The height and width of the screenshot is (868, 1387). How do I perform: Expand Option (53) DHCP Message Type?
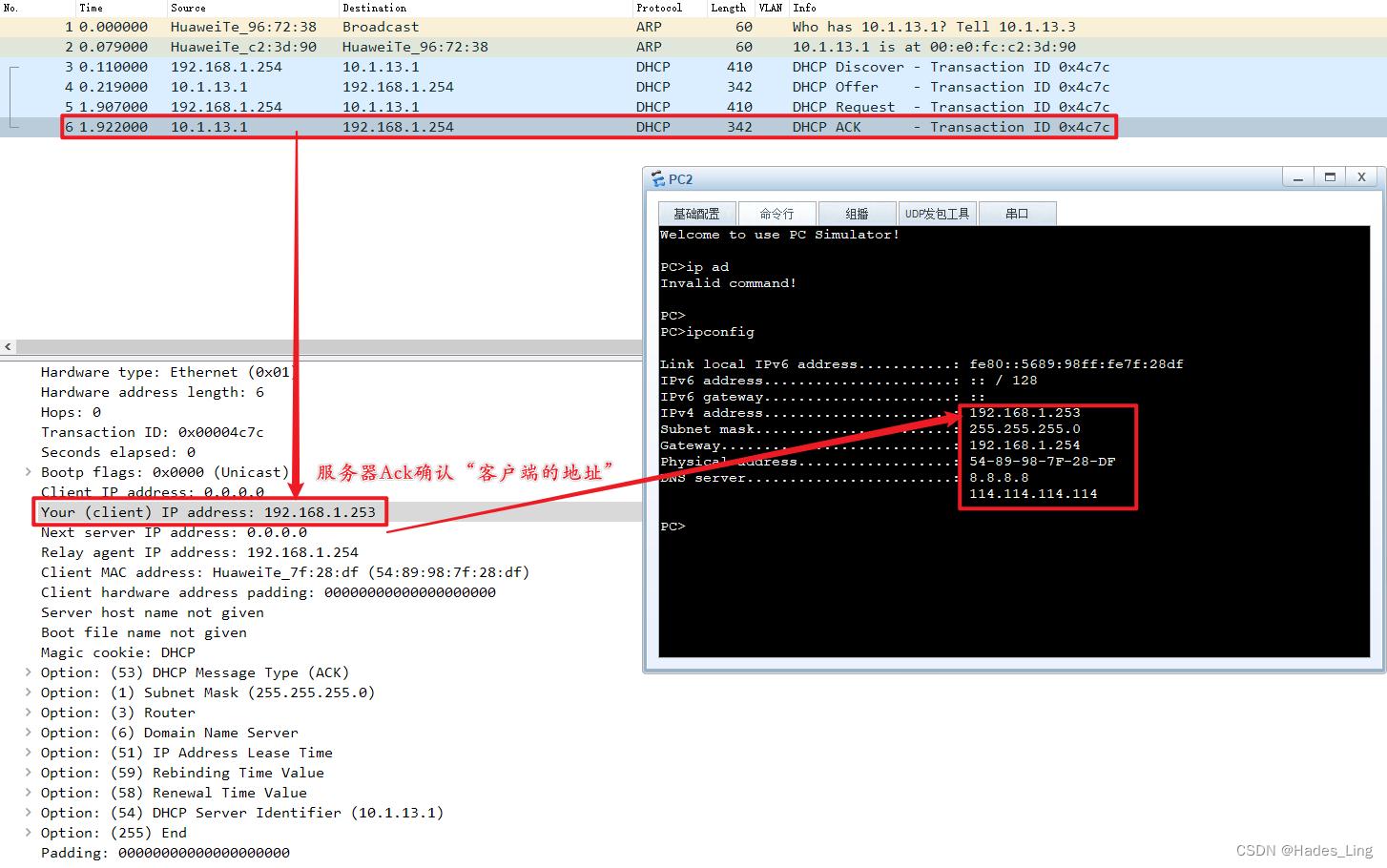coord(29,672)
